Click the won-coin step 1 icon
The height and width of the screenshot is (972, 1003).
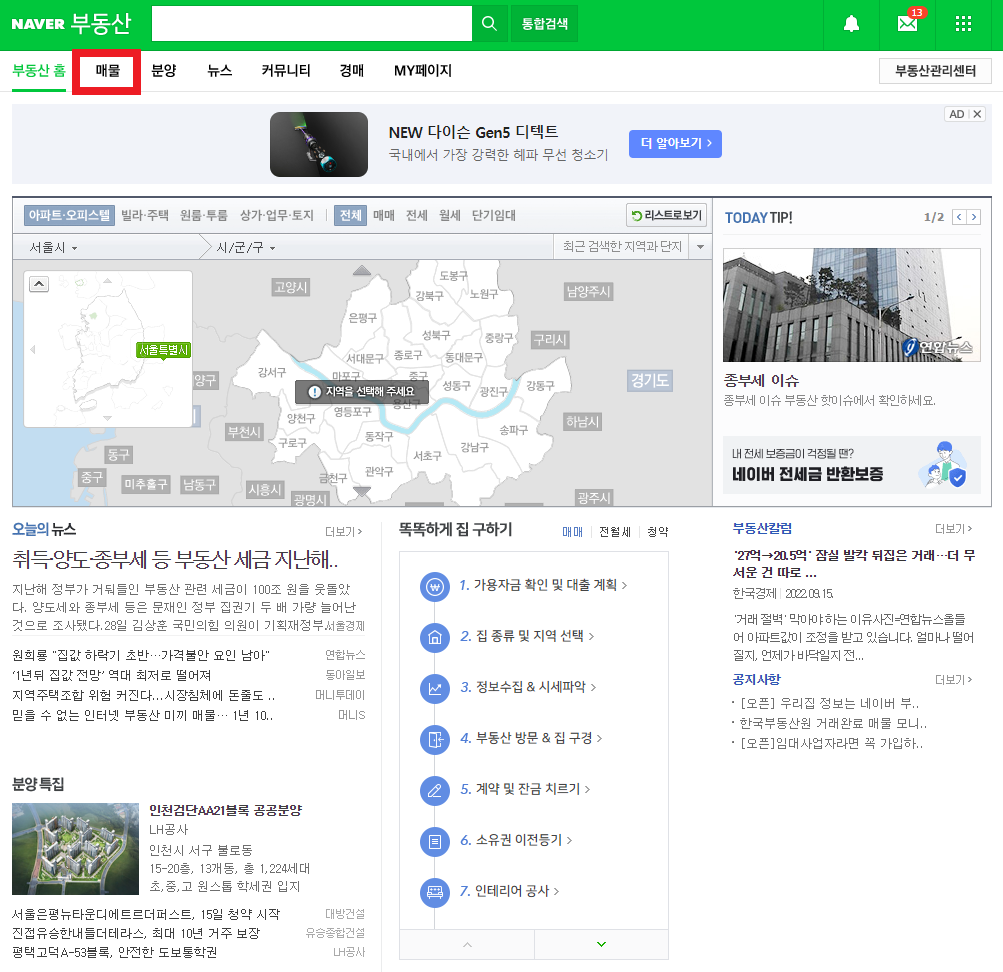tap(435, 586)
